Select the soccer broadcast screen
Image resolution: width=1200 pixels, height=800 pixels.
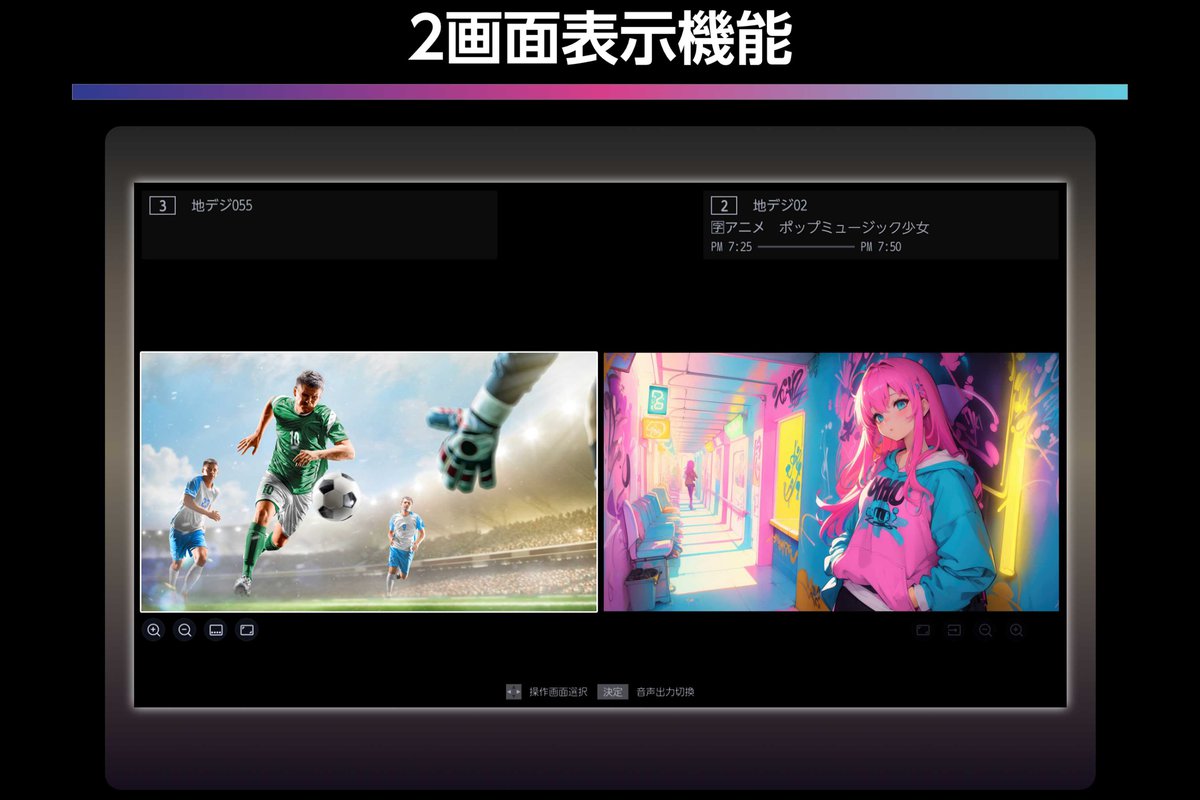(369, 481)
